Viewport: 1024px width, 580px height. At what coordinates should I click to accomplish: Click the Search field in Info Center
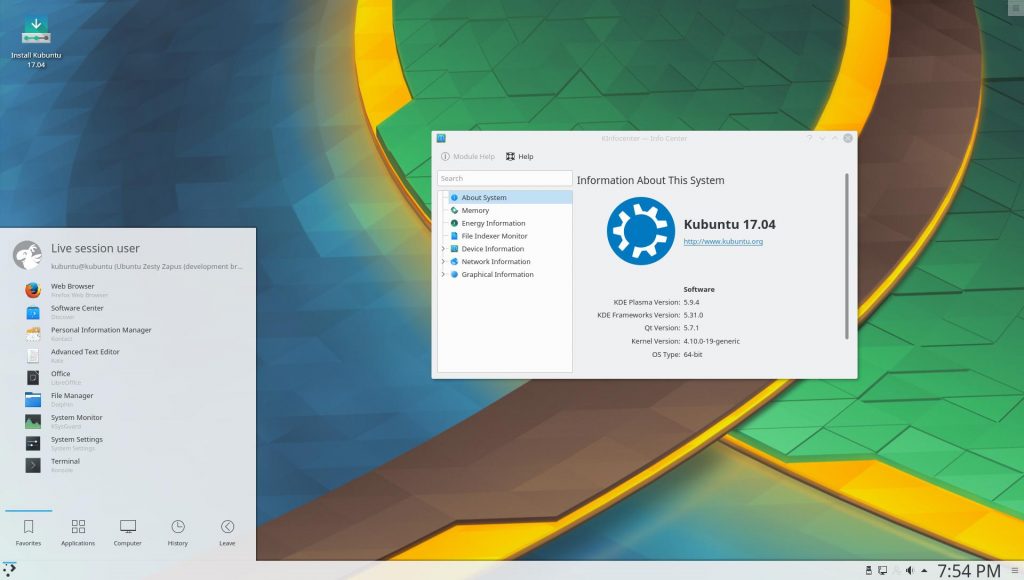tap(505, 178)
